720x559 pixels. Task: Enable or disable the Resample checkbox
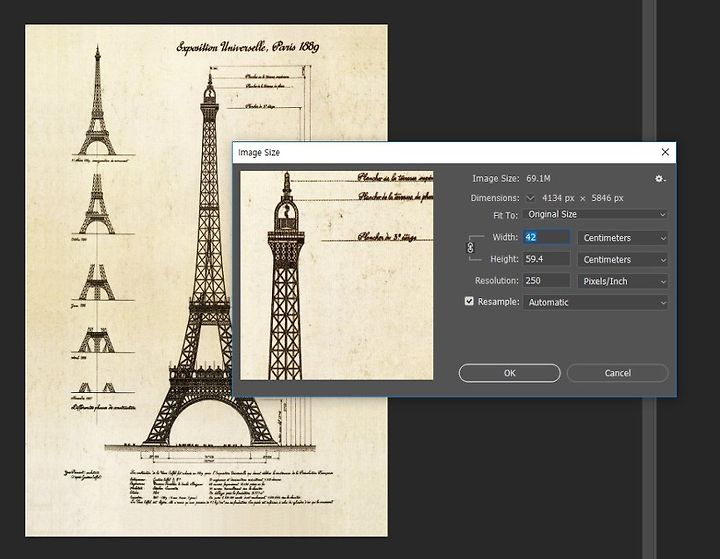pyautogui.click(x=469, y=301)
